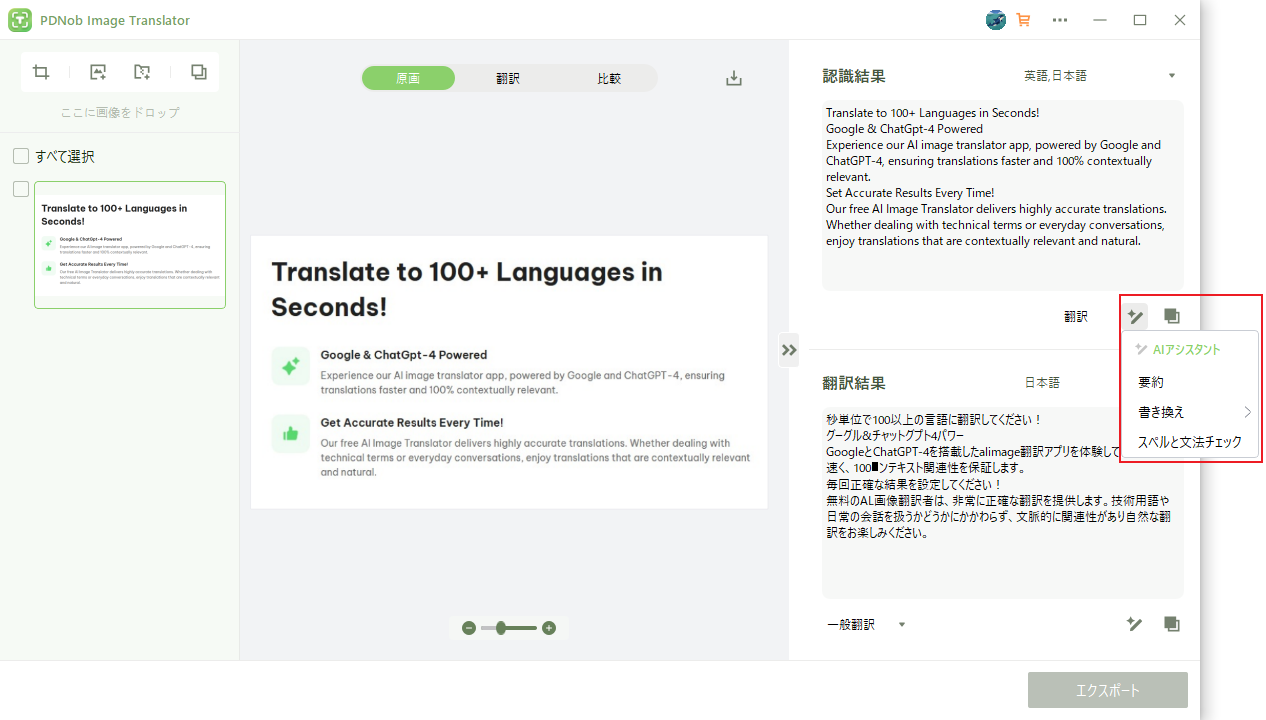Open the Add Image import icon
The width and height of the screenshot is (1266, 720).
point(97,71)
